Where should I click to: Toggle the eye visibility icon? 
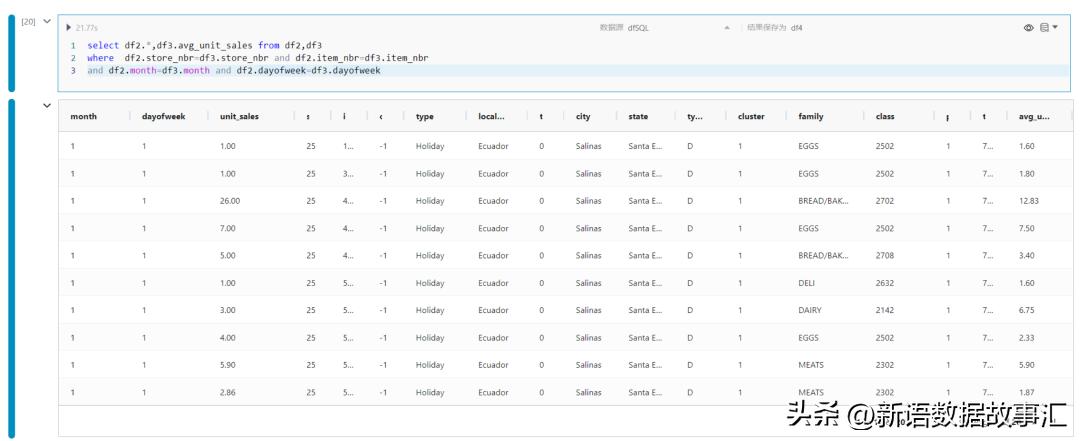pyautogui.click(x=1028, y=28)
